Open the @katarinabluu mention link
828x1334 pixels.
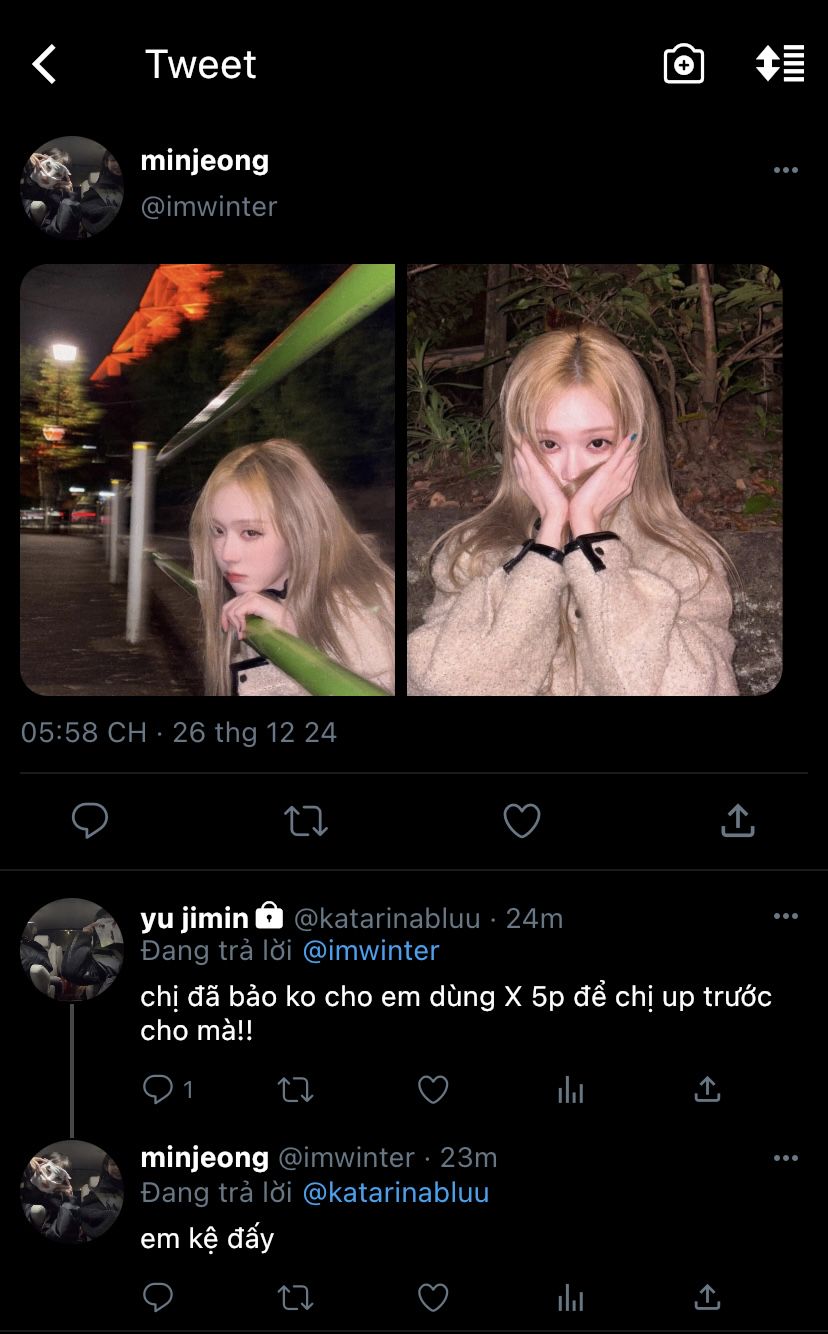(396, 1192)
